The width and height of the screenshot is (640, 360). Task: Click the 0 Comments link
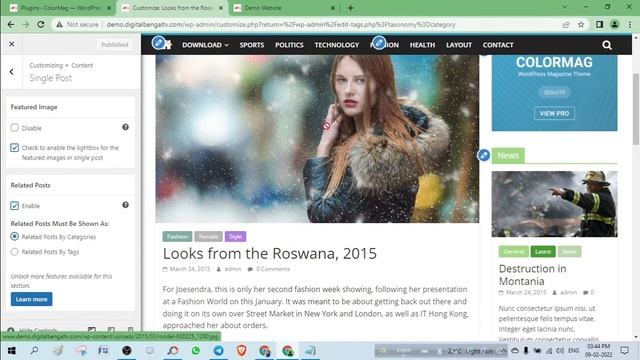coord(273,269)
